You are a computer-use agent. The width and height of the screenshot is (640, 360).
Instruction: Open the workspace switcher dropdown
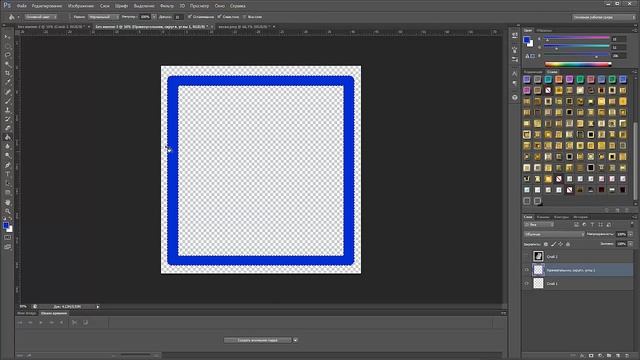pos(604,17)
